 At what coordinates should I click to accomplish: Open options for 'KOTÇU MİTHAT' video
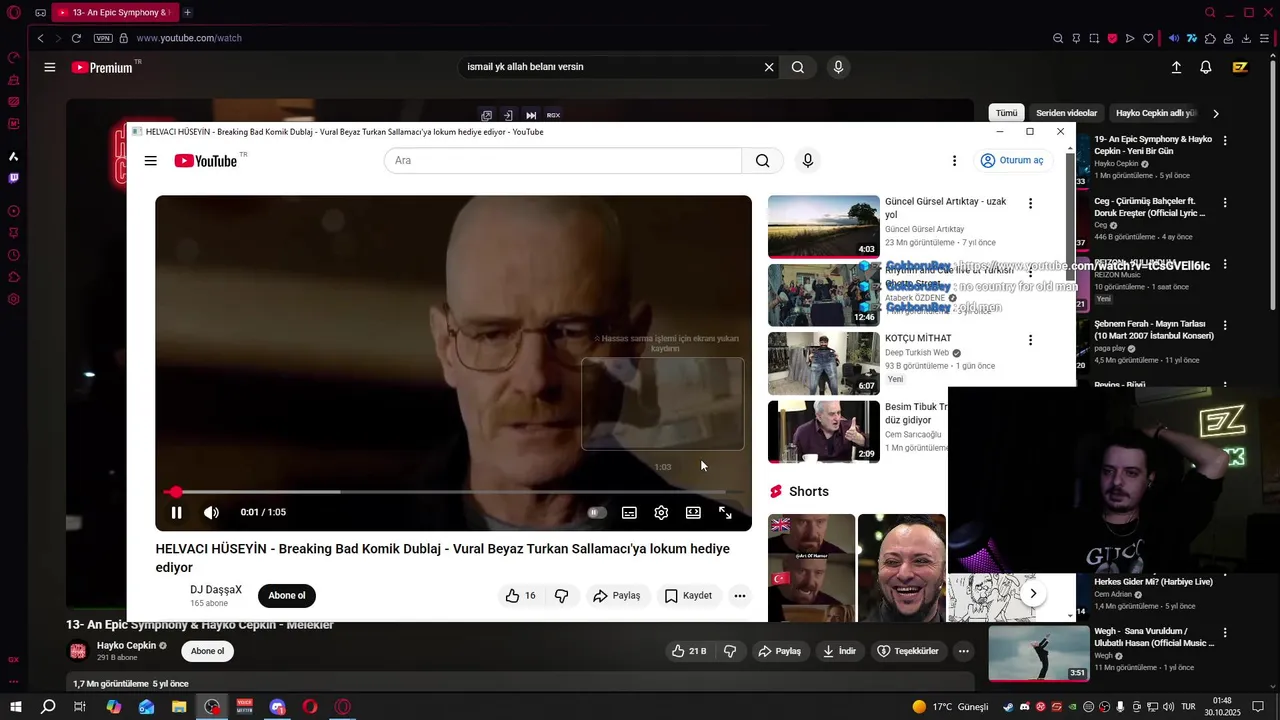coord(1030,340)
